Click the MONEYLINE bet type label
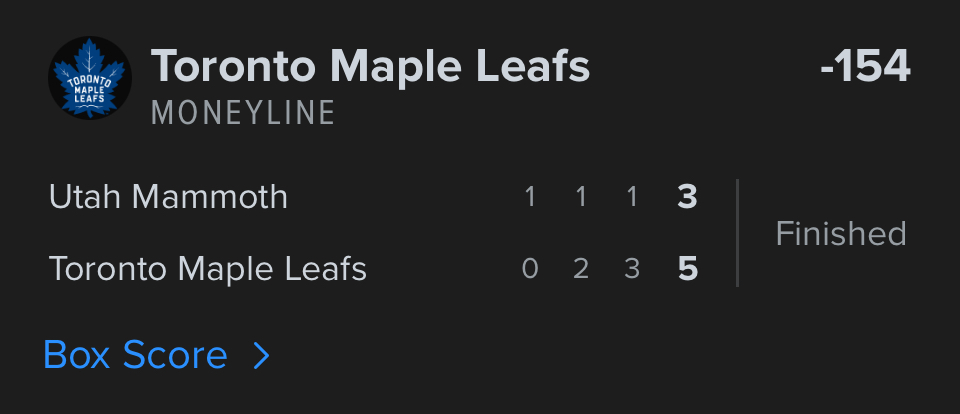This screenshot has width=960, height=414. coord(243,113)
